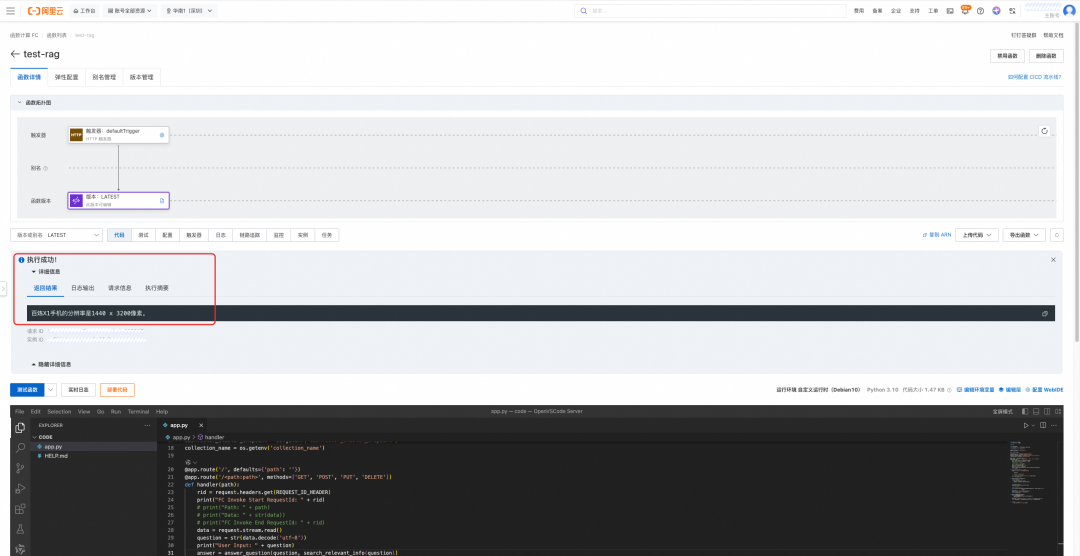Switch to the 日志输出 result tab

(x=82, y=288)
